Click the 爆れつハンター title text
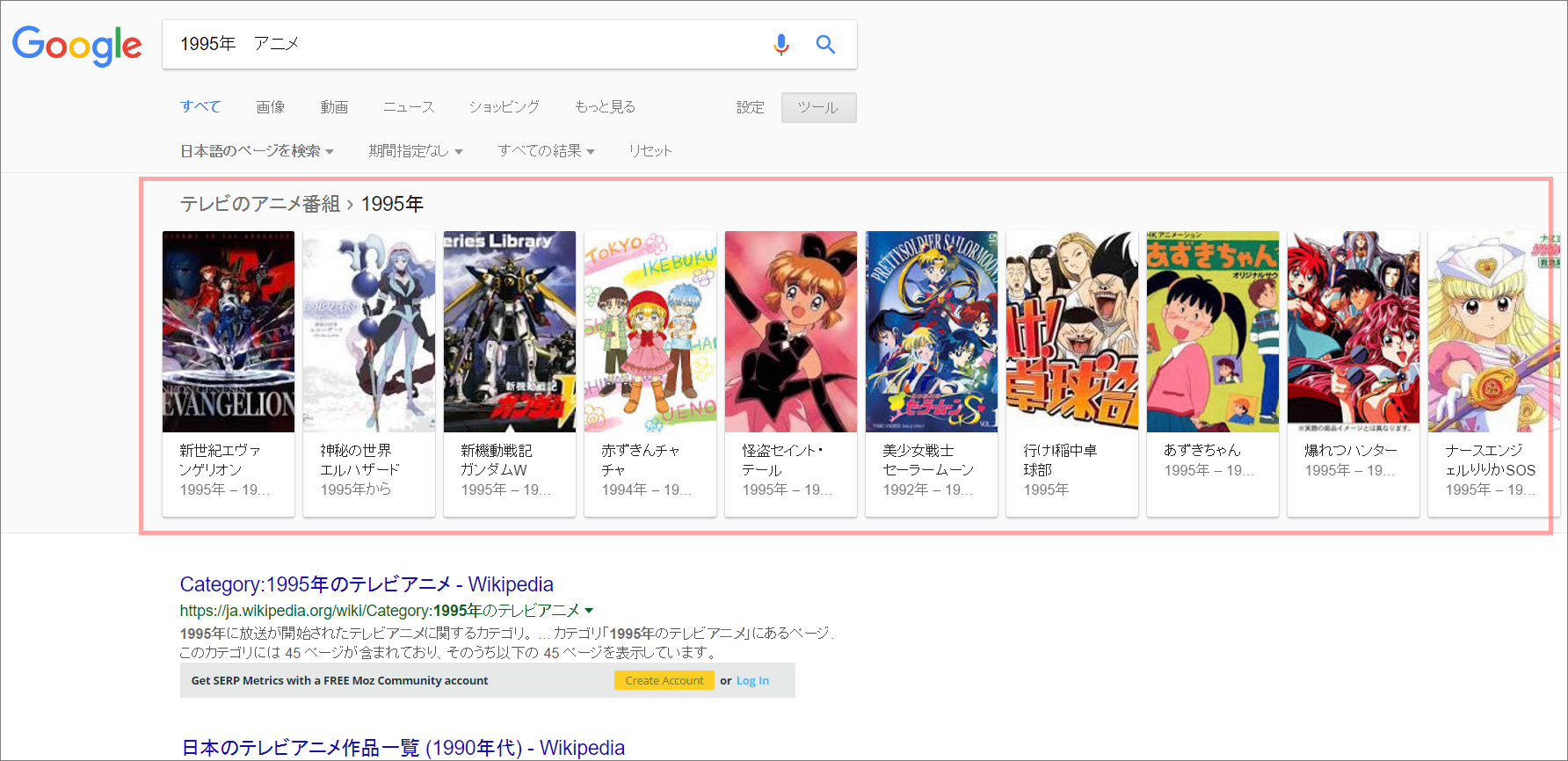The image size is (1568, 761). [1351, 450]
